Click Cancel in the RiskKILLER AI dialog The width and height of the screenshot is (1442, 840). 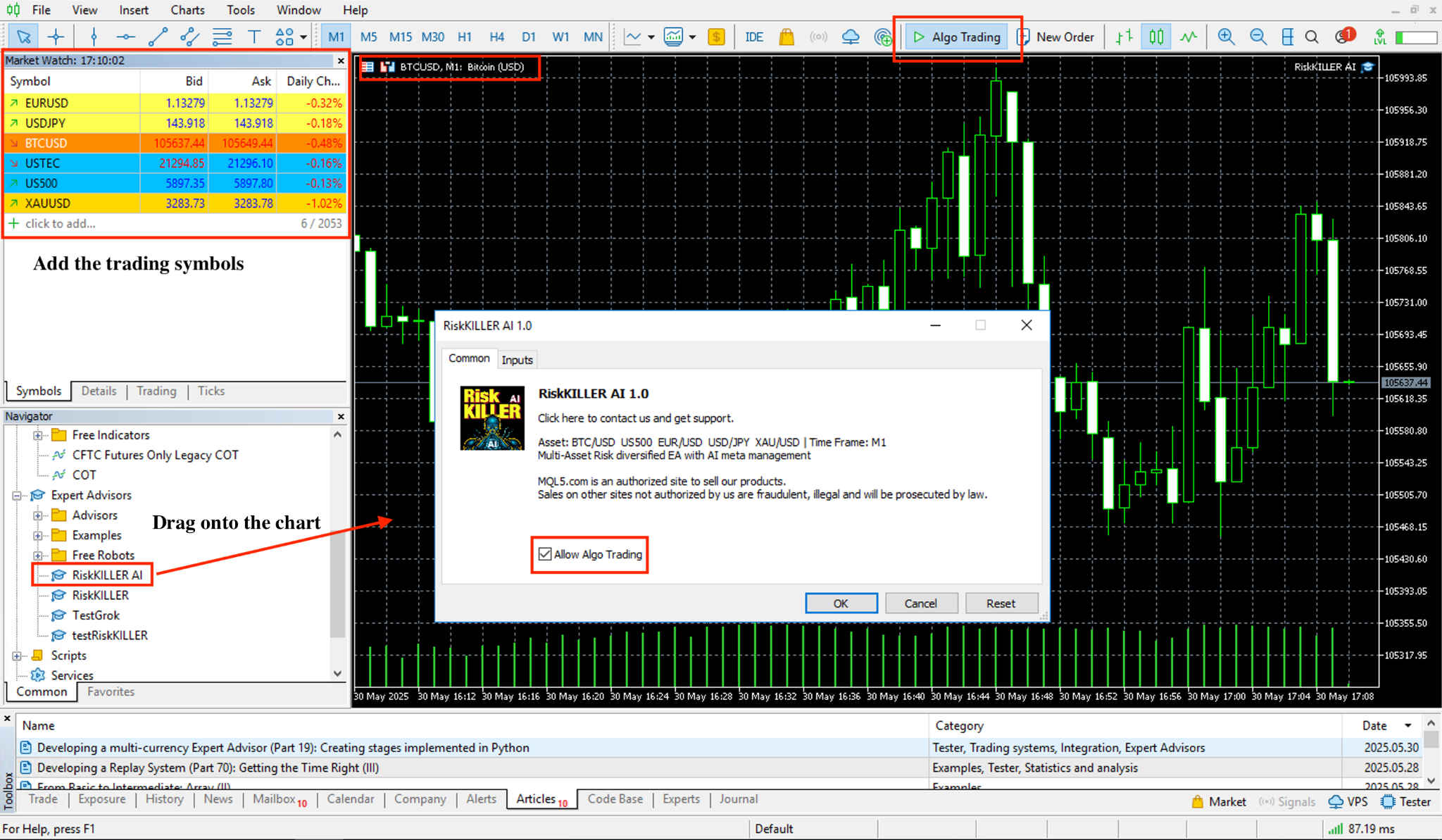coord(920,603)
